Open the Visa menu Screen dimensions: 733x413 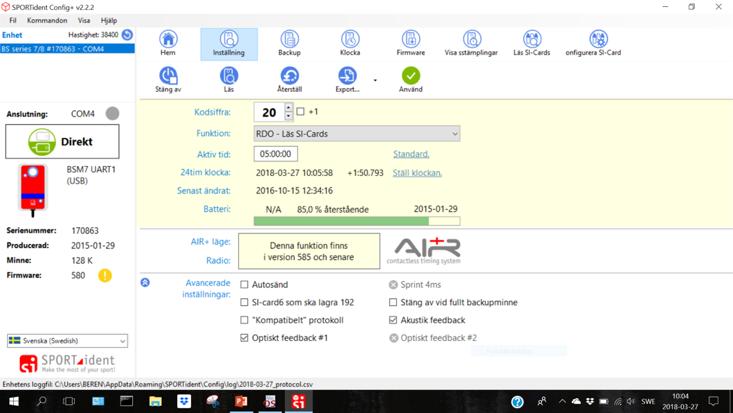point(84,20)
